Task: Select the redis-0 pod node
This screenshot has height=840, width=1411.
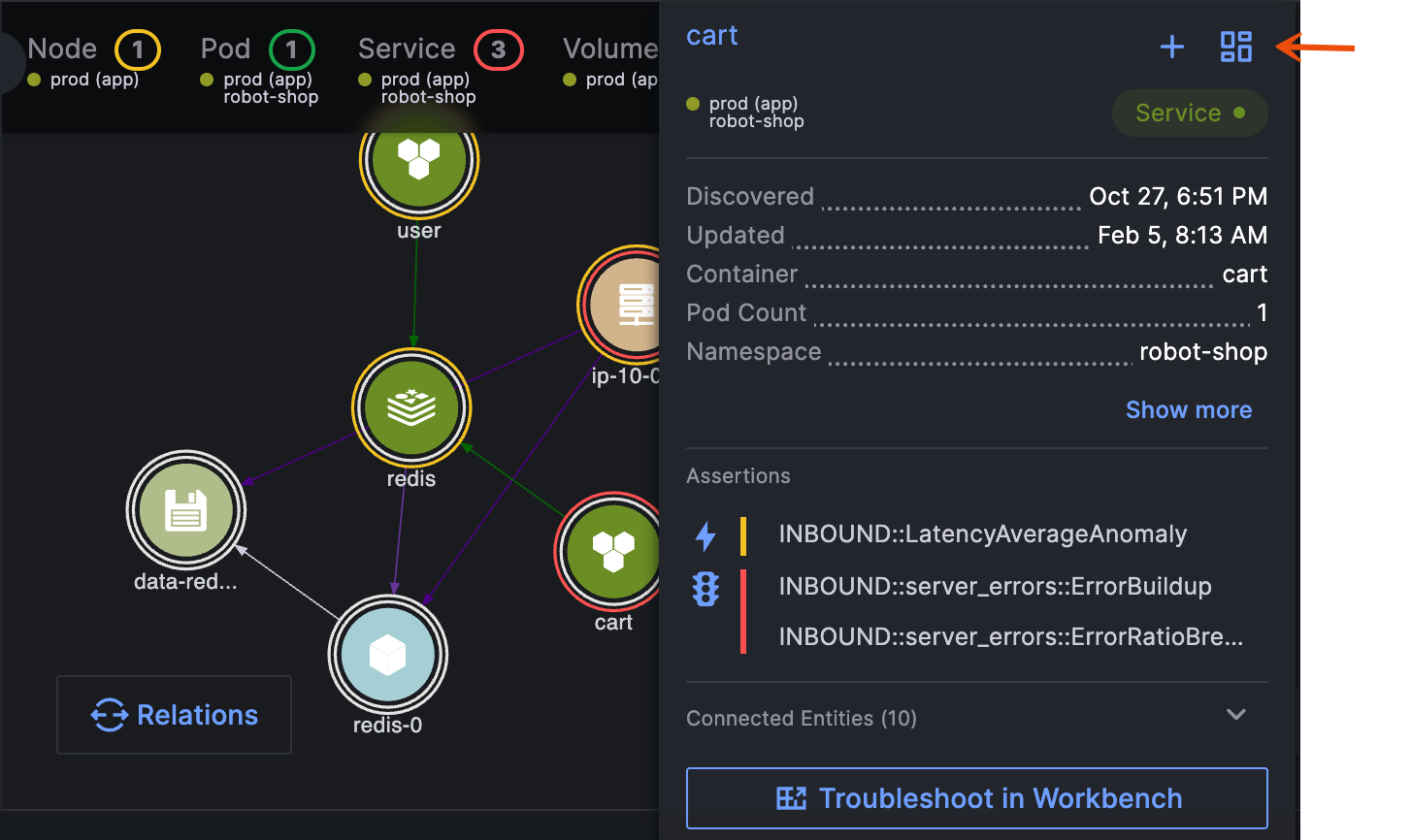Action: pos(387,655)
